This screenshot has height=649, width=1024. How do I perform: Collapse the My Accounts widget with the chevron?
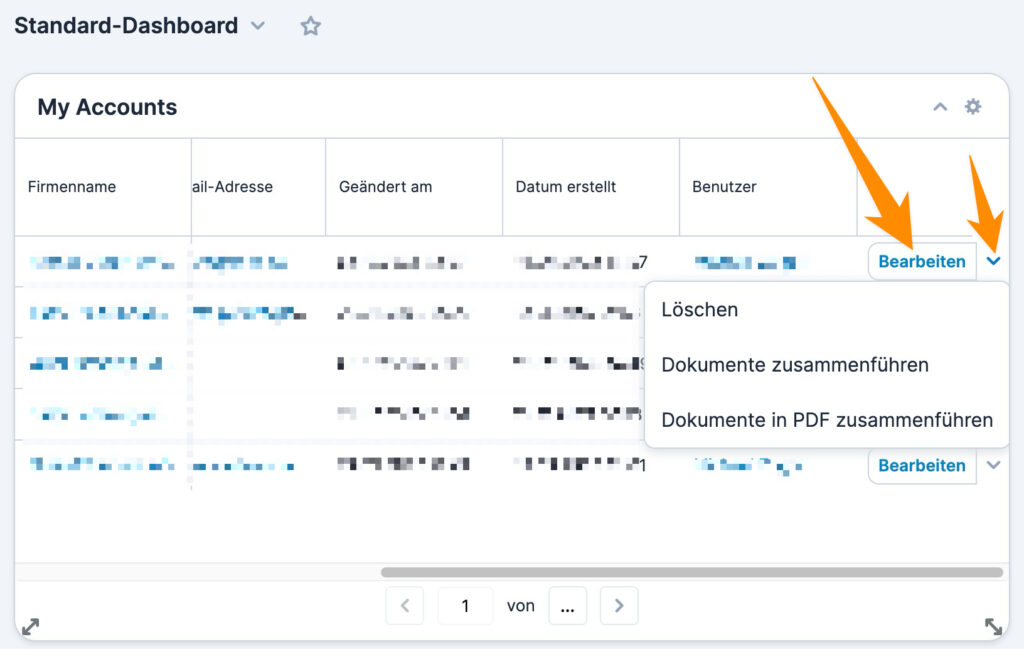940,106
